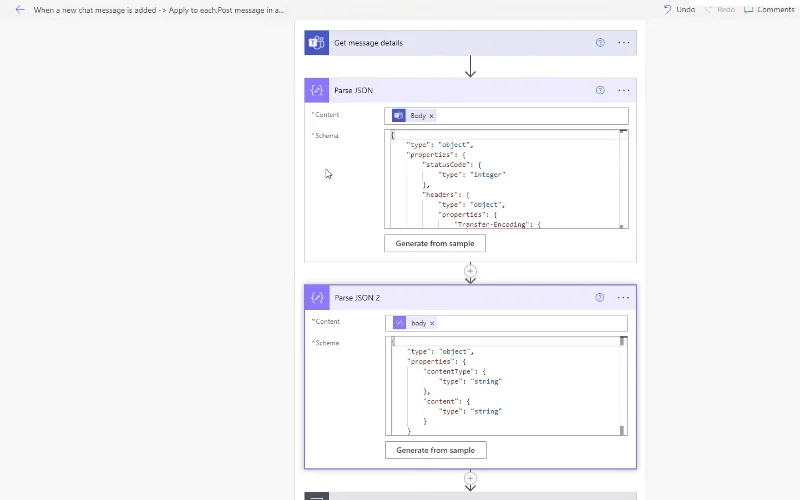Collapse the Parse JSON 2 action header
This screenshot has width=800, height=500.
pyautogui.click(x=470, y=297)
